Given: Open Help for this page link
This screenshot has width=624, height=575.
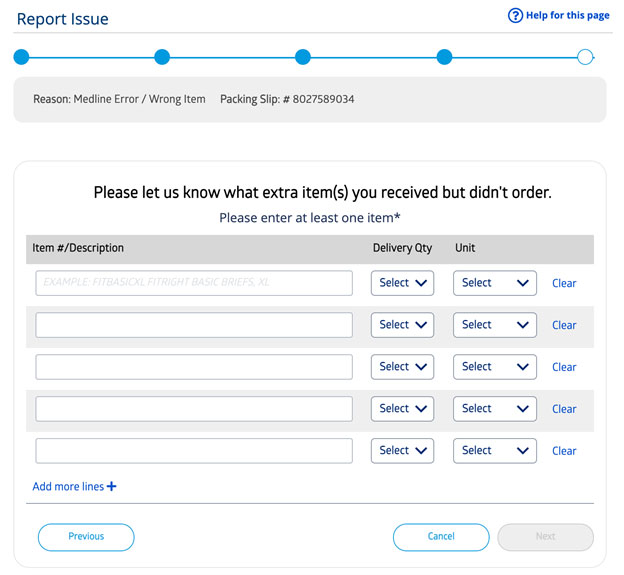Looking at the screenshot, I should [x=567, y=16].
